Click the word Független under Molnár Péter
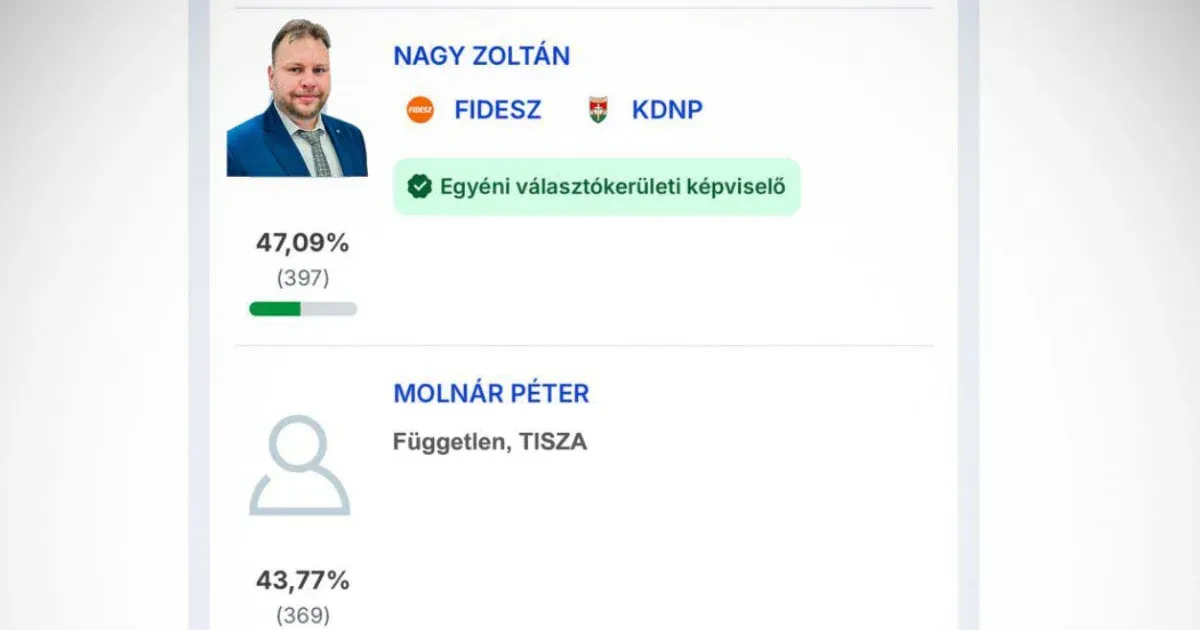Screen dimensions: 1200x630 pyautogui.click(x=448, y=442)
